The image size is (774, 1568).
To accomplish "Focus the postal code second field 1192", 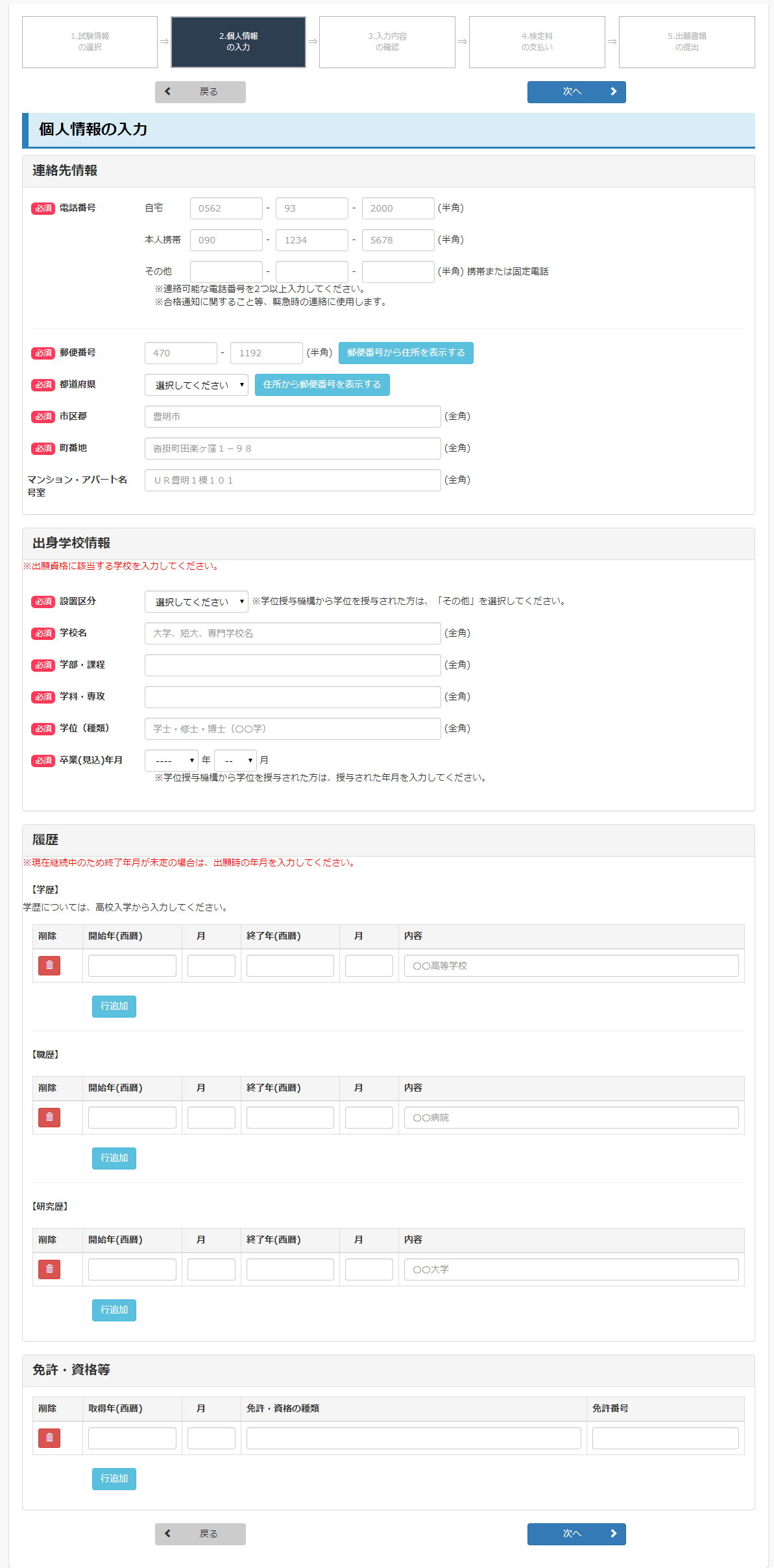I will coord(267,353).
